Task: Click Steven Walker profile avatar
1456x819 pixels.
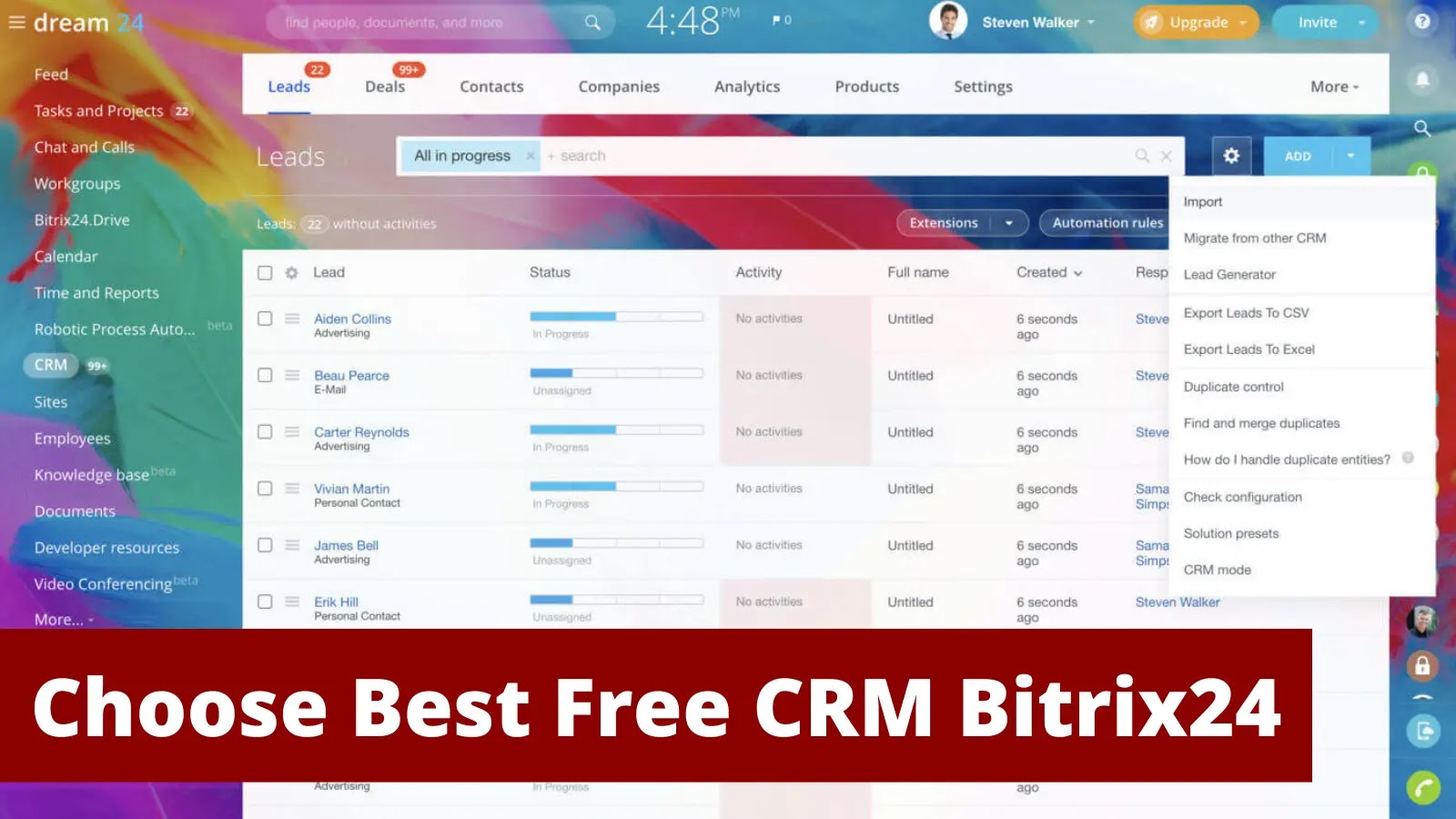Action: tap(948, 22)
